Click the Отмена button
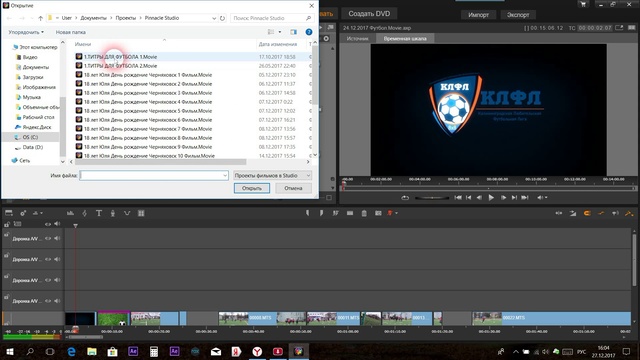 click(293, 188)
